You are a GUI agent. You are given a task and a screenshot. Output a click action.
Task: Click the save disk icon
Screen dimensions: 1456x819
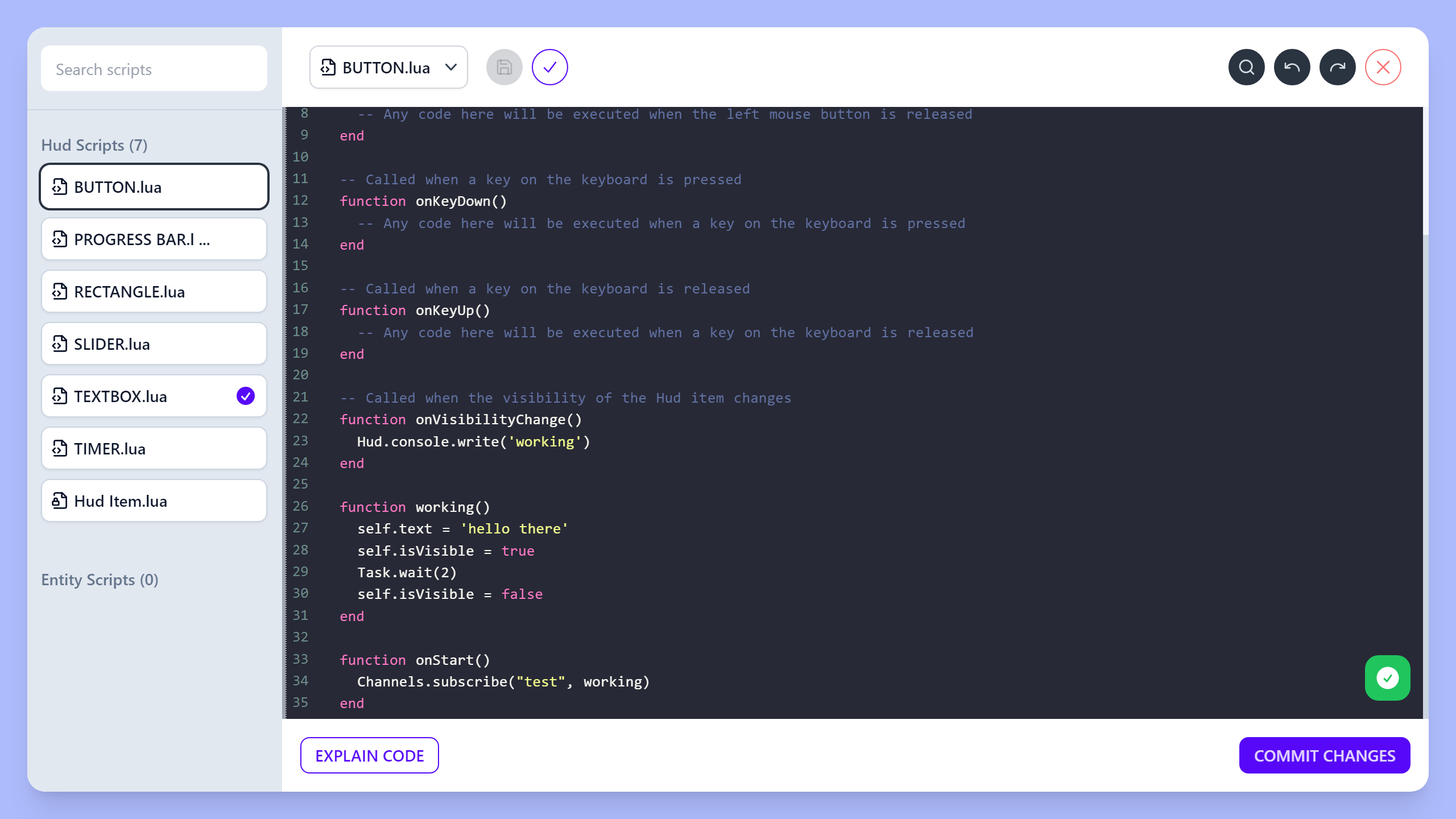click(504, 67)
